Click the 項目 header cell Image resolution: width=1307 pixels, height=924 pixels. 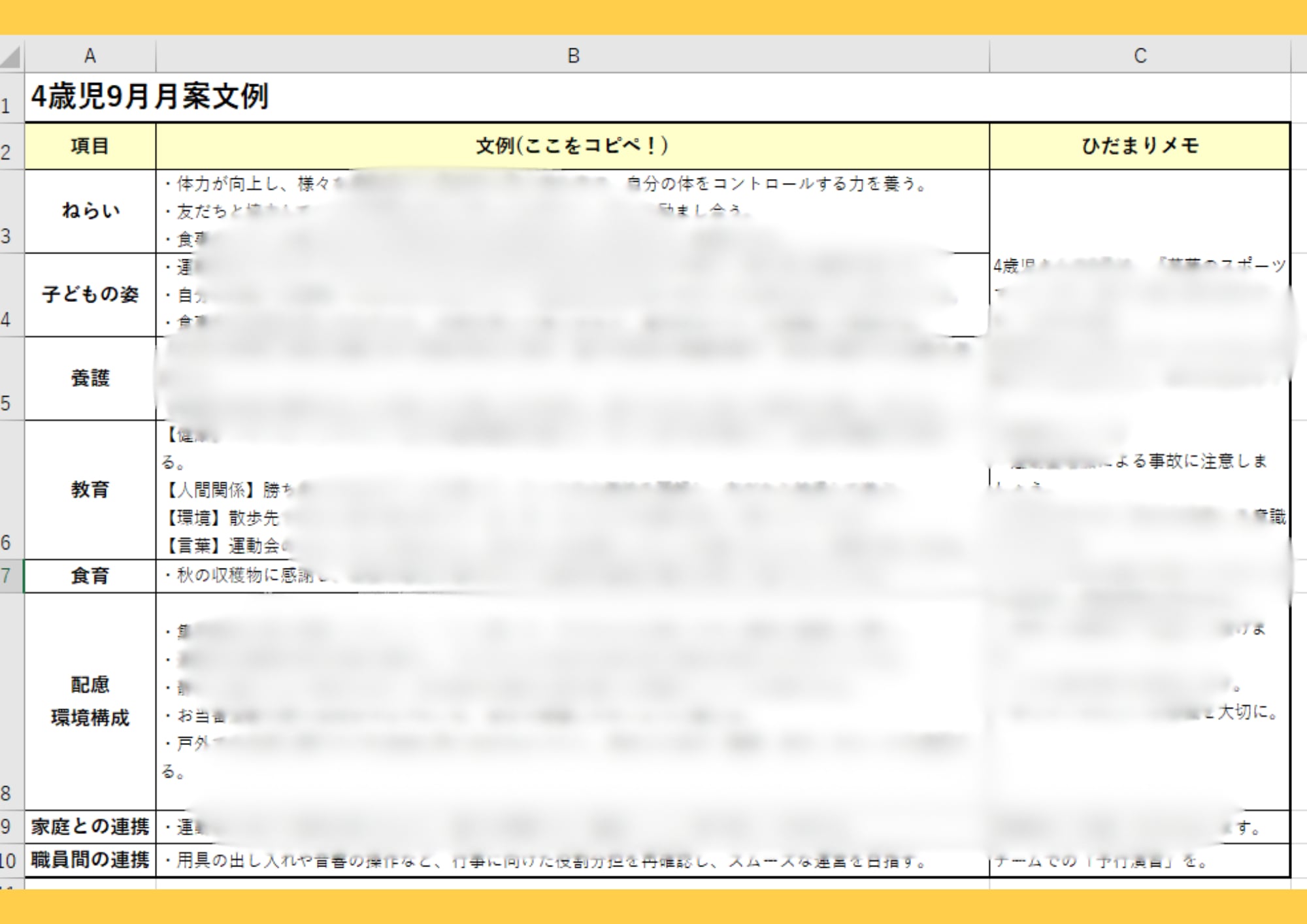90,146
